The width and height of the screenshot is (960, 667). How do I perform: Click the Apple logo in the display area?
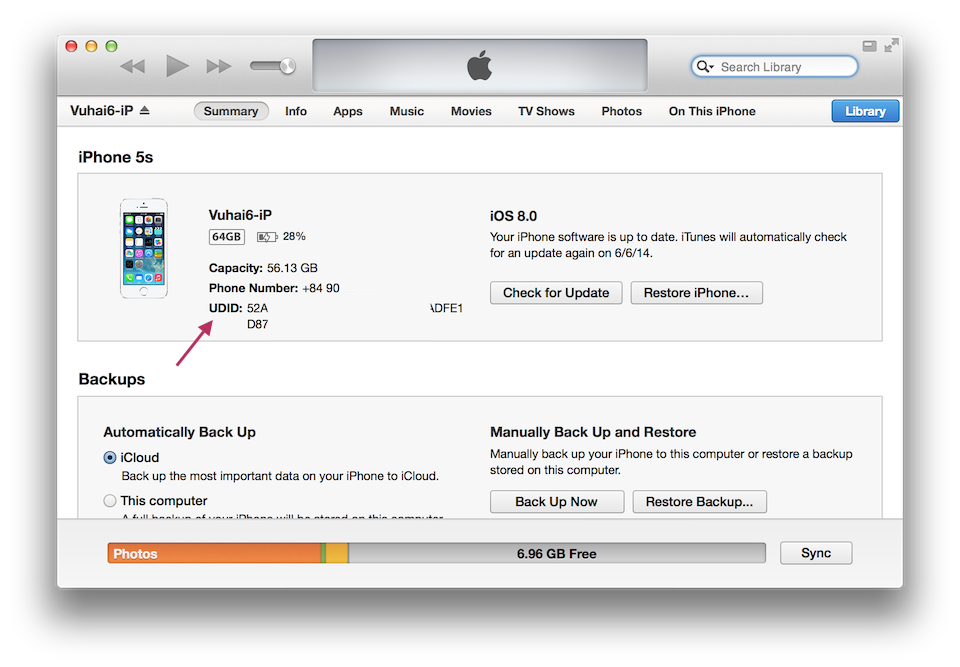[479, 65]
